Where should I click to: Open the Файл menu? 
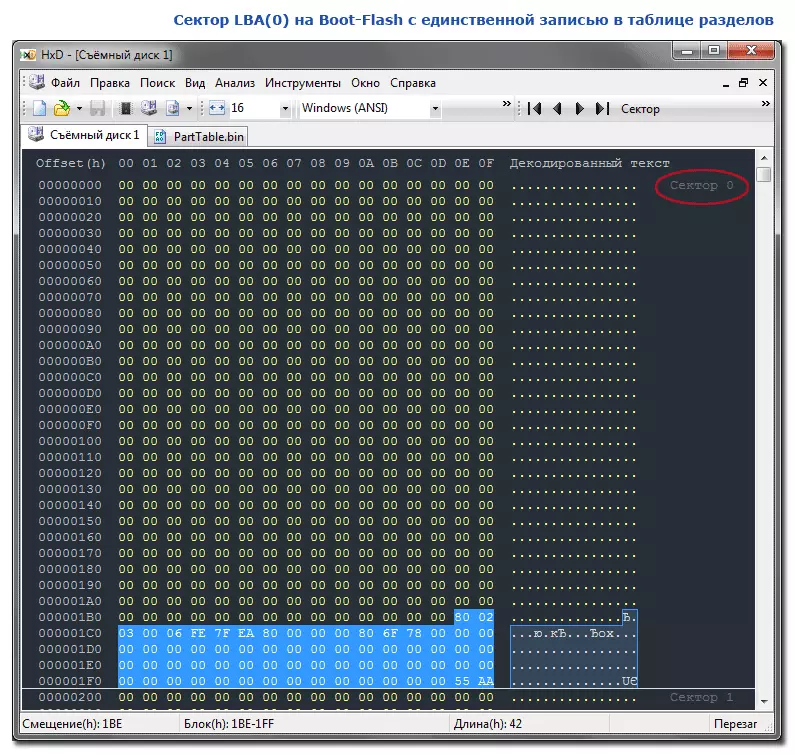(x=65, y=83)
